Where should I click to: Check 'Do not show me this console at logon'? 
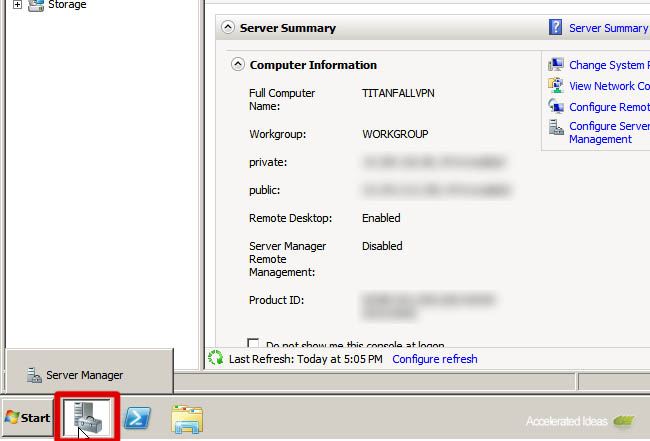click(x=253, y=344)
